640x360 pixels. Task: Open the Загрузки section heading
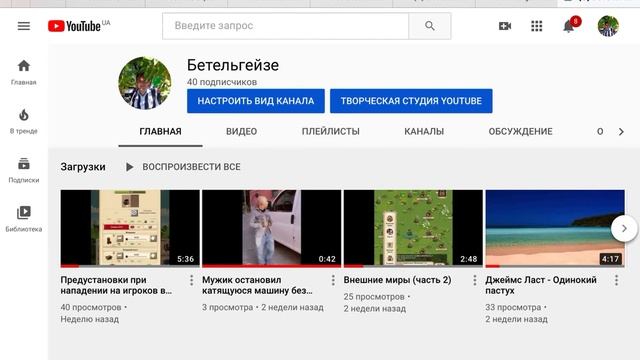click(83, 167)
